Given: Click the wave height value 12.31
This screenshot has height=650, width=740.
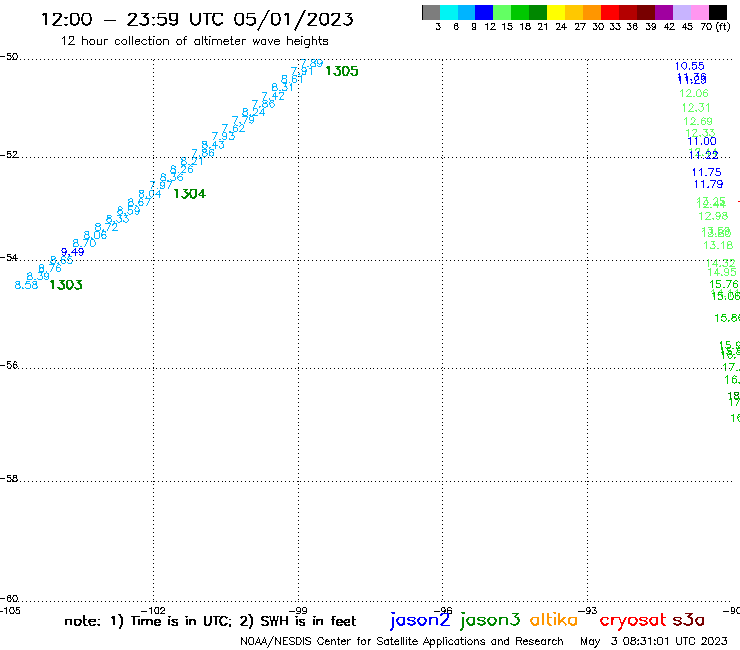Looking at the screenshot, I should coord(696,108).
